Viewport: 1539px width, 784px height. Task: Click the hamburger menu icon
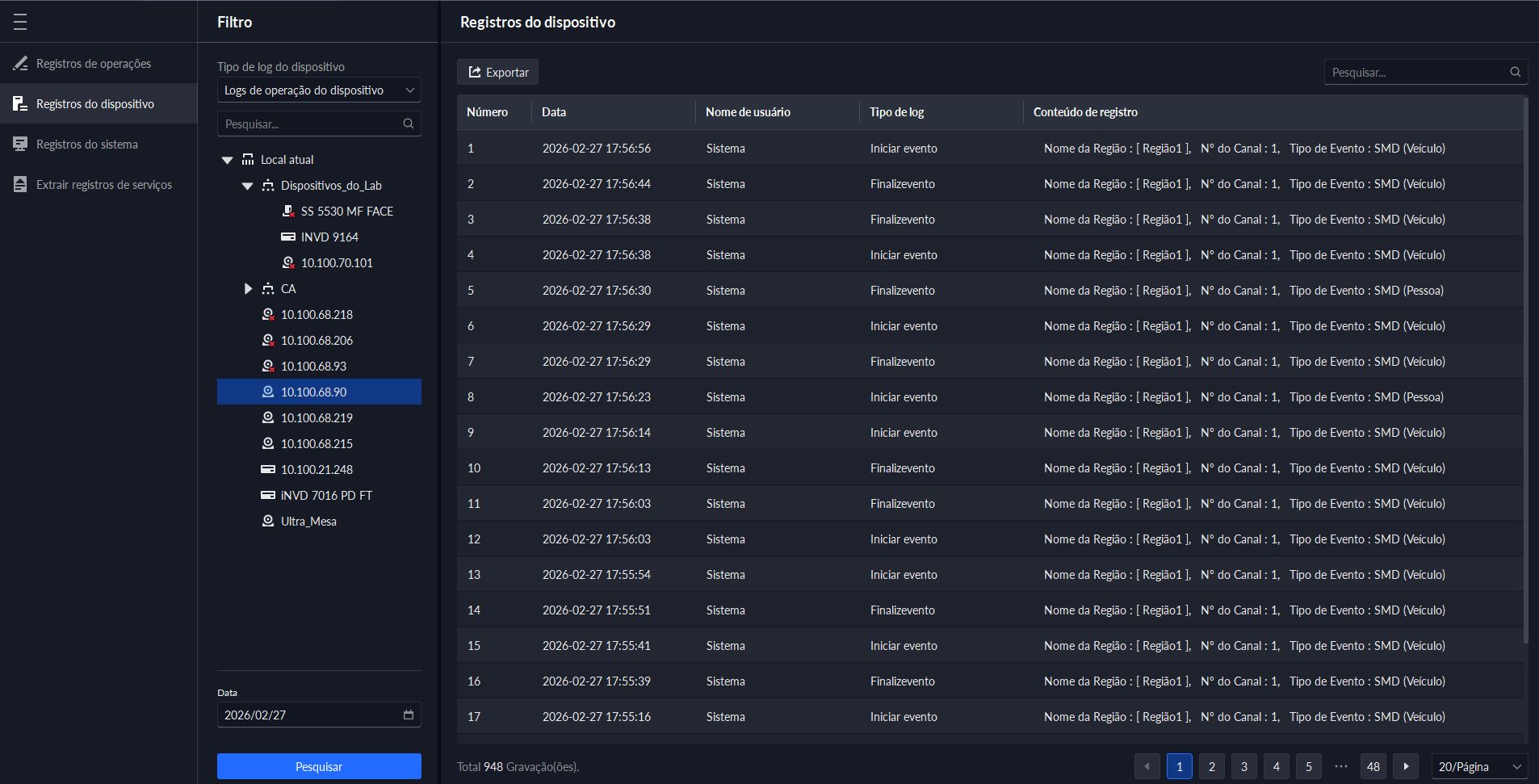(20, 22)
